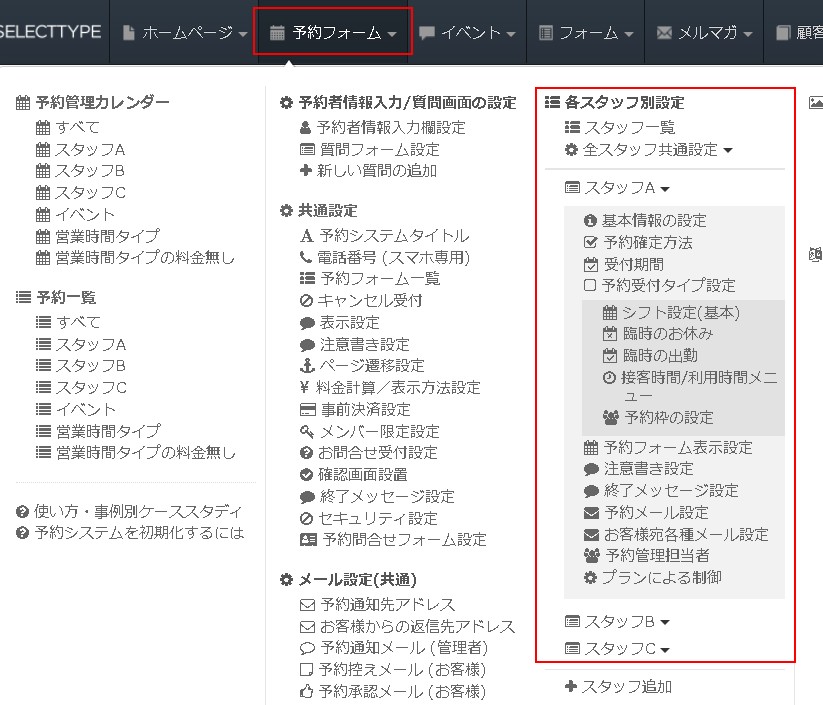
Task: Open the 予約フォーム menu
Action: [331, 30]
